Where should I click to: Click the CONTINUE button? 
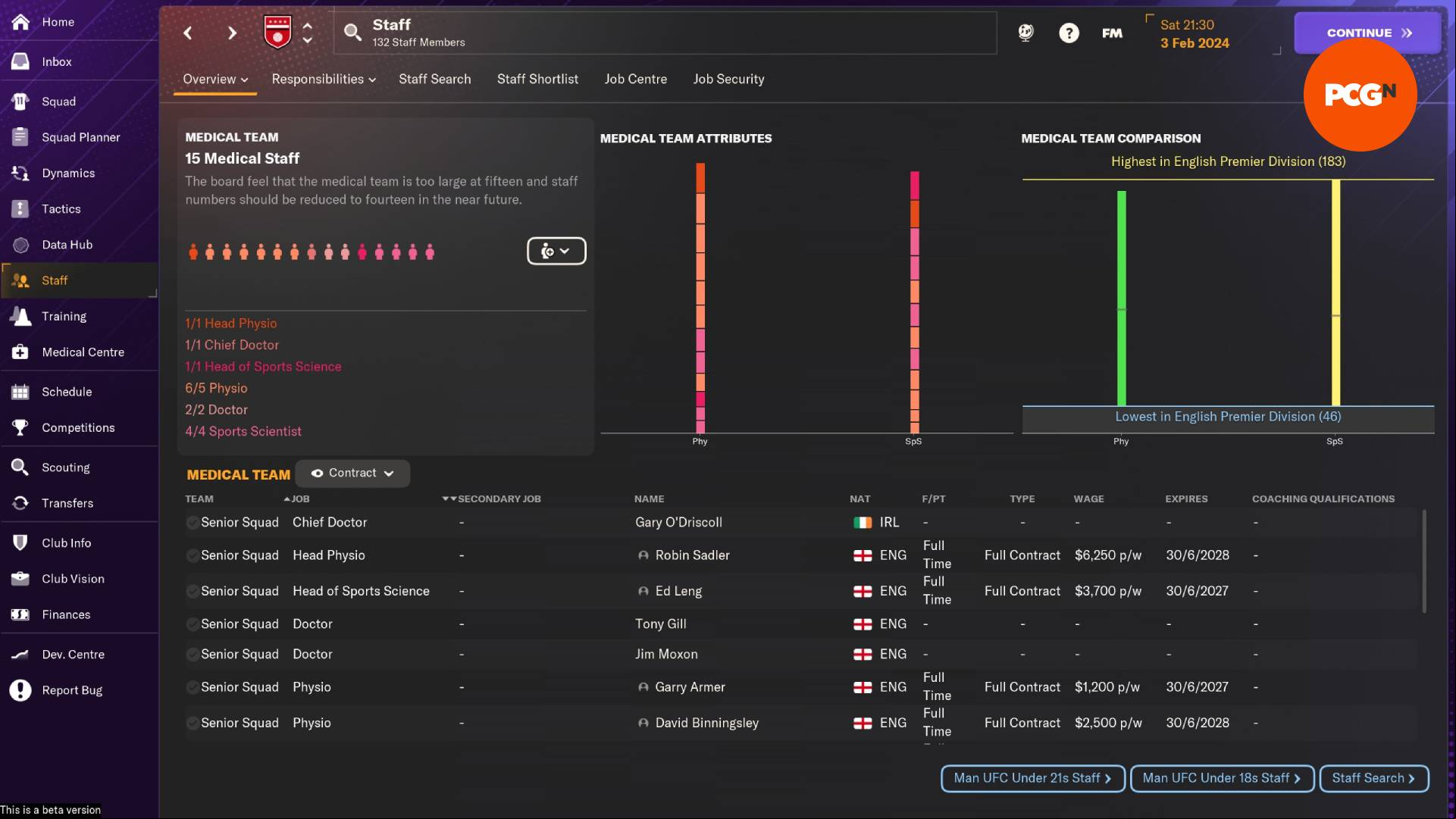point(1367,33)
